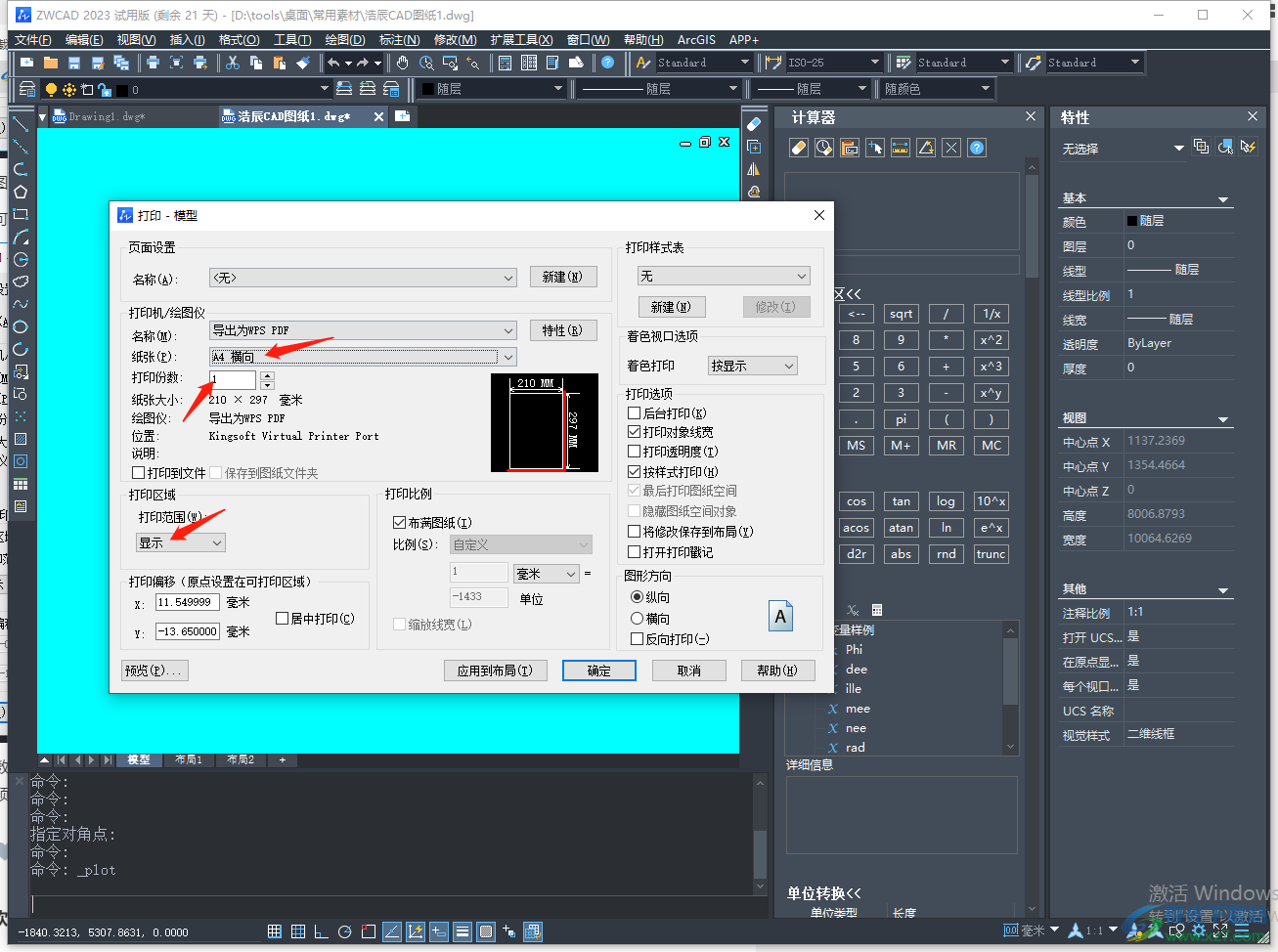1278x952 pixels.
Task: Toggle polar tracking in status bar
Action: 344,931
